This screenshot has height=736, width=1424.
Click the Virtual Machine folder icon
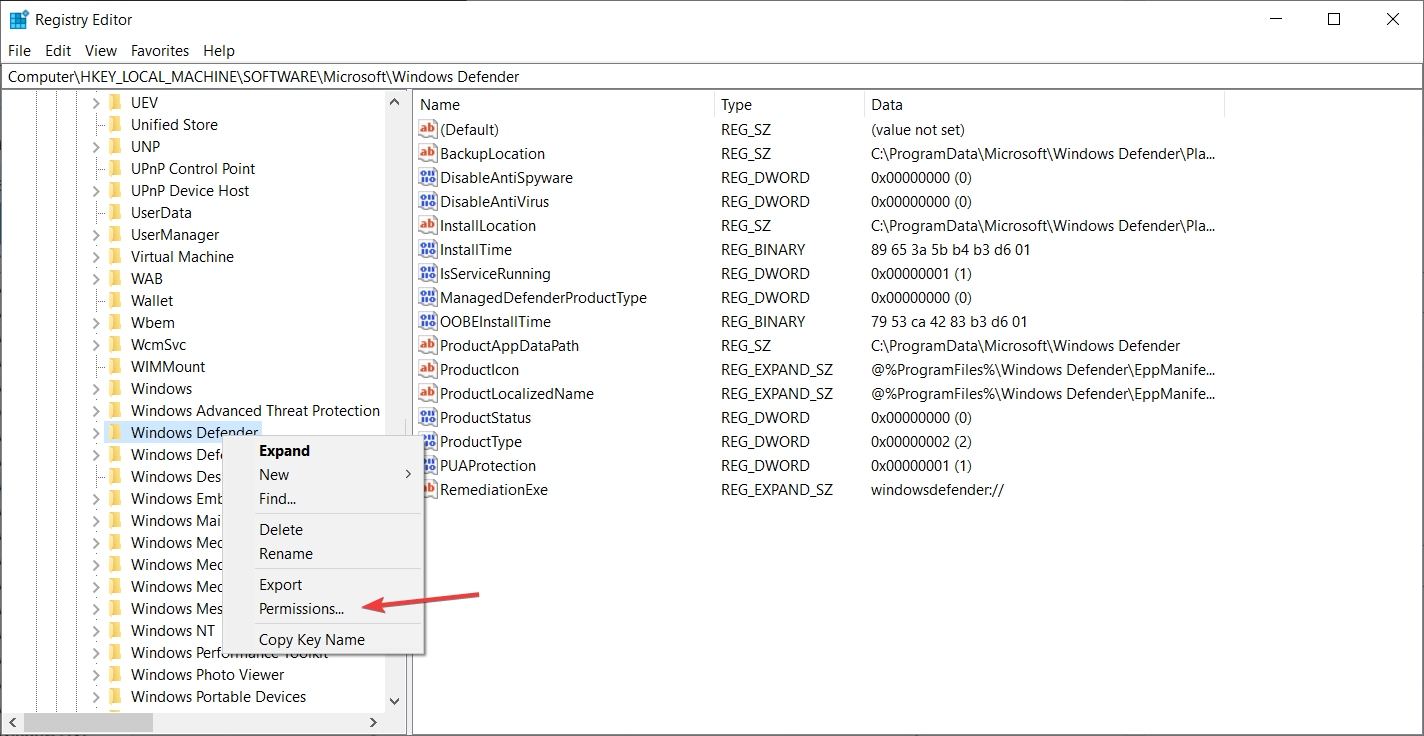point(115,256)
